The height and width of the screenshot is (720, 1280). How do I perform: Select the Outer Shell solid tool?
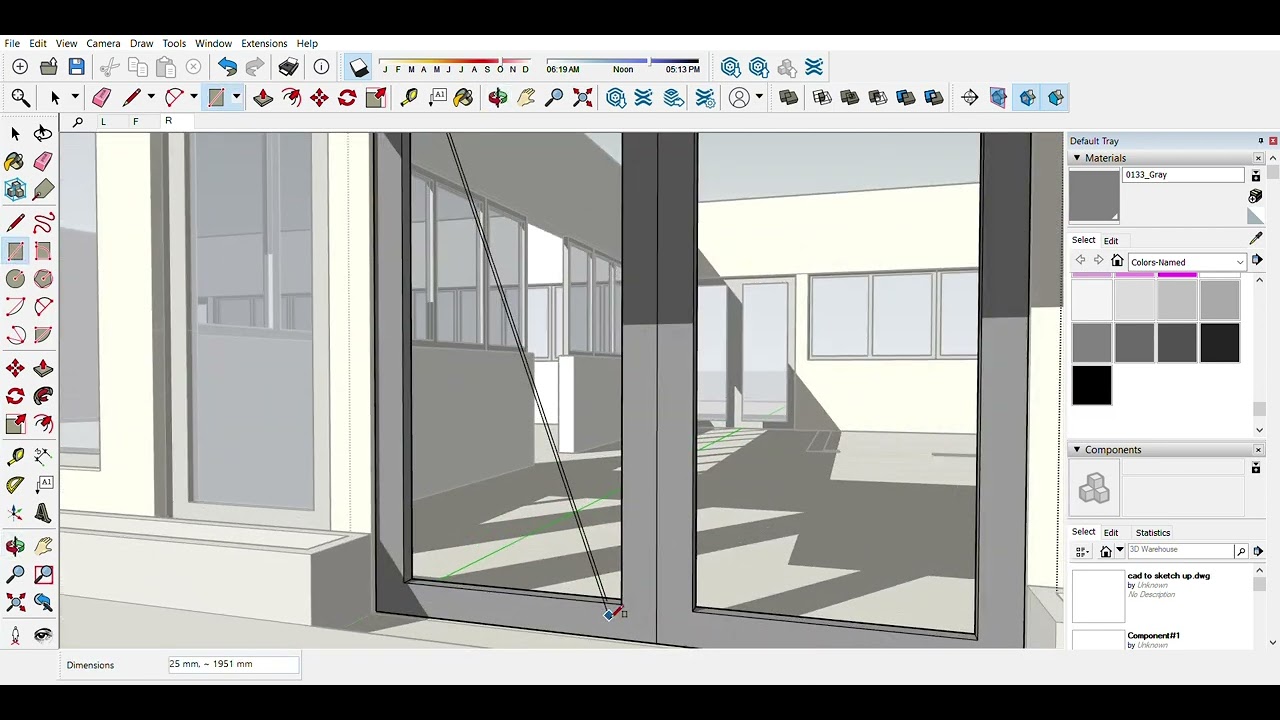pyautogui.click(x=788, y=97)
